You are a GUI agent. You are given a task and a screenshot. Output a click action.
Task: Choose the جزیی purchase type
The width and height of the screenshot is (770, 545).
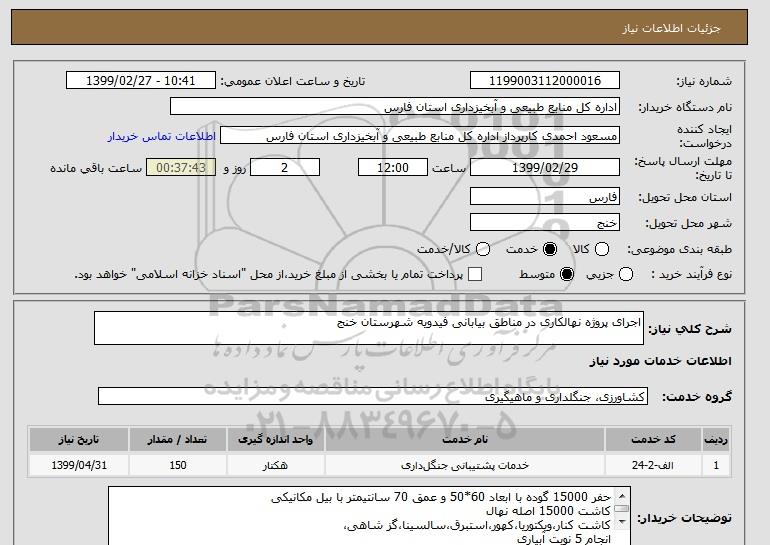coord(626,274)
